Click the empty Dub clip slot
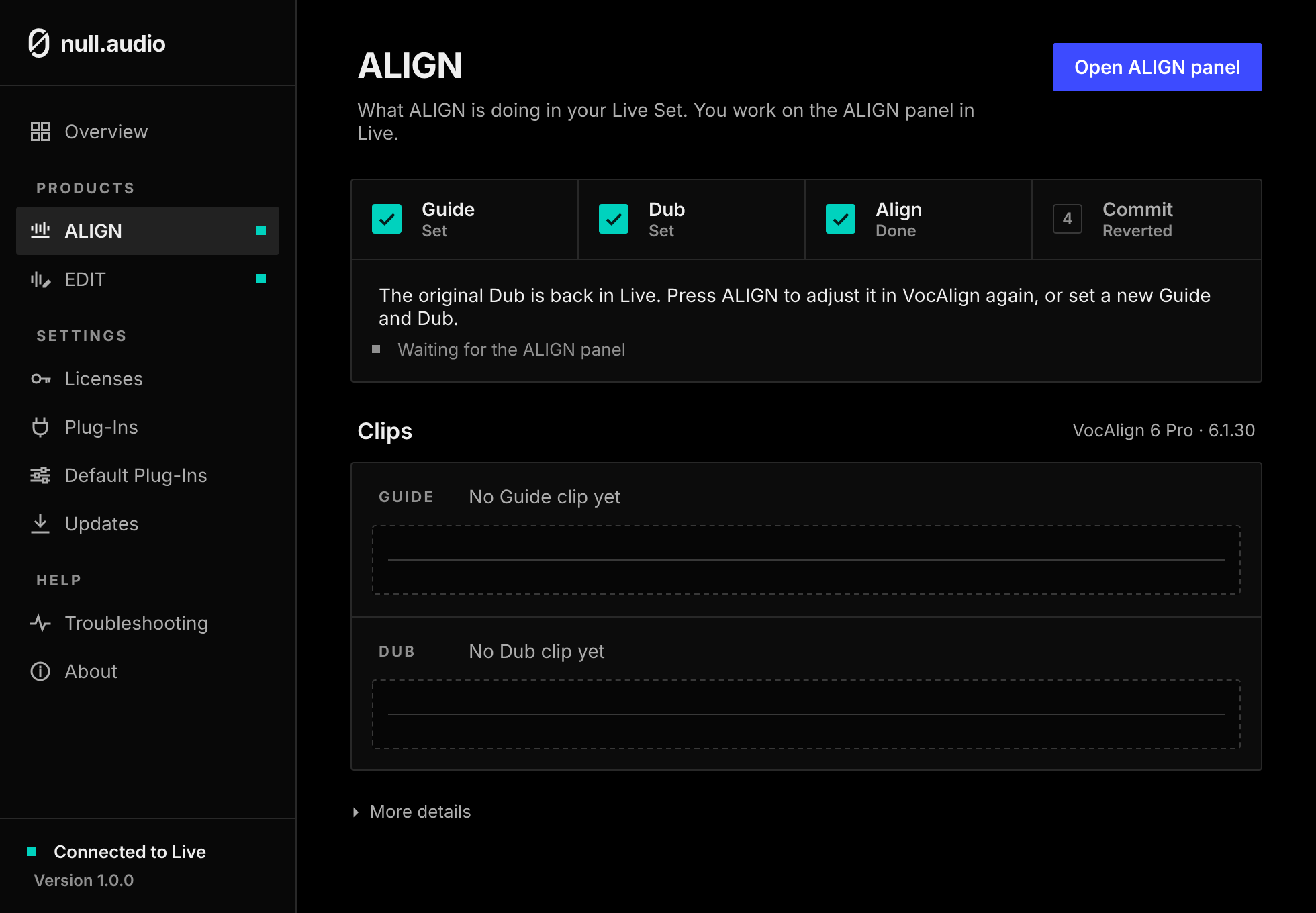Viewport: 1316px width, 913px height. coord(806,714)
